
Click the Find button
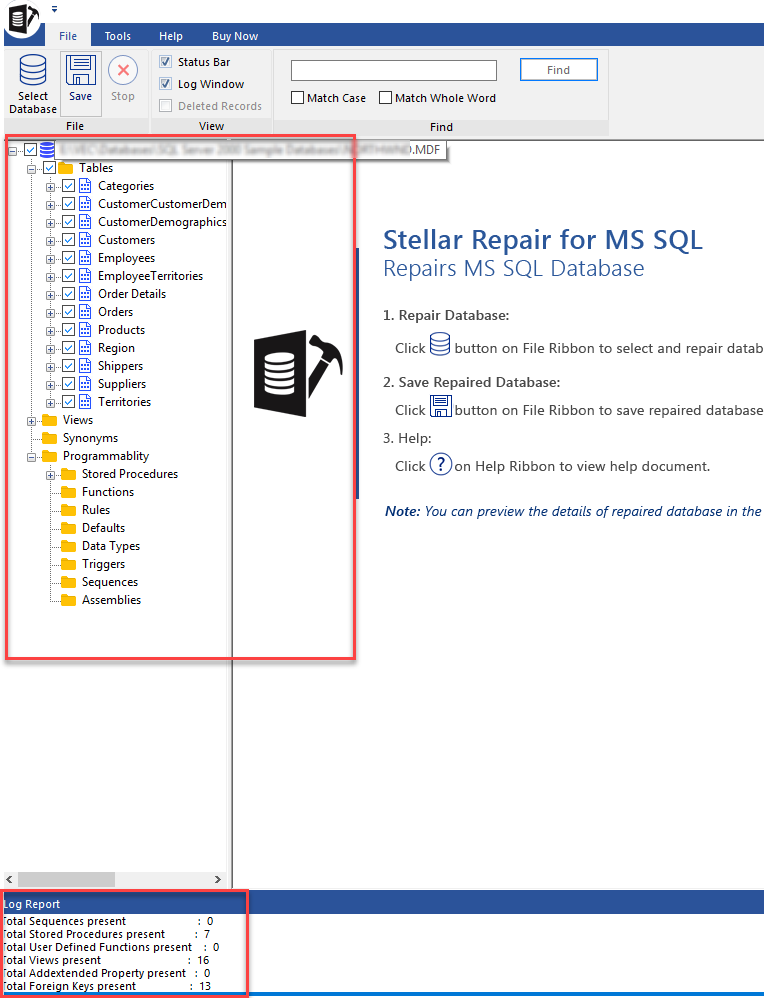tap(558, 70)
